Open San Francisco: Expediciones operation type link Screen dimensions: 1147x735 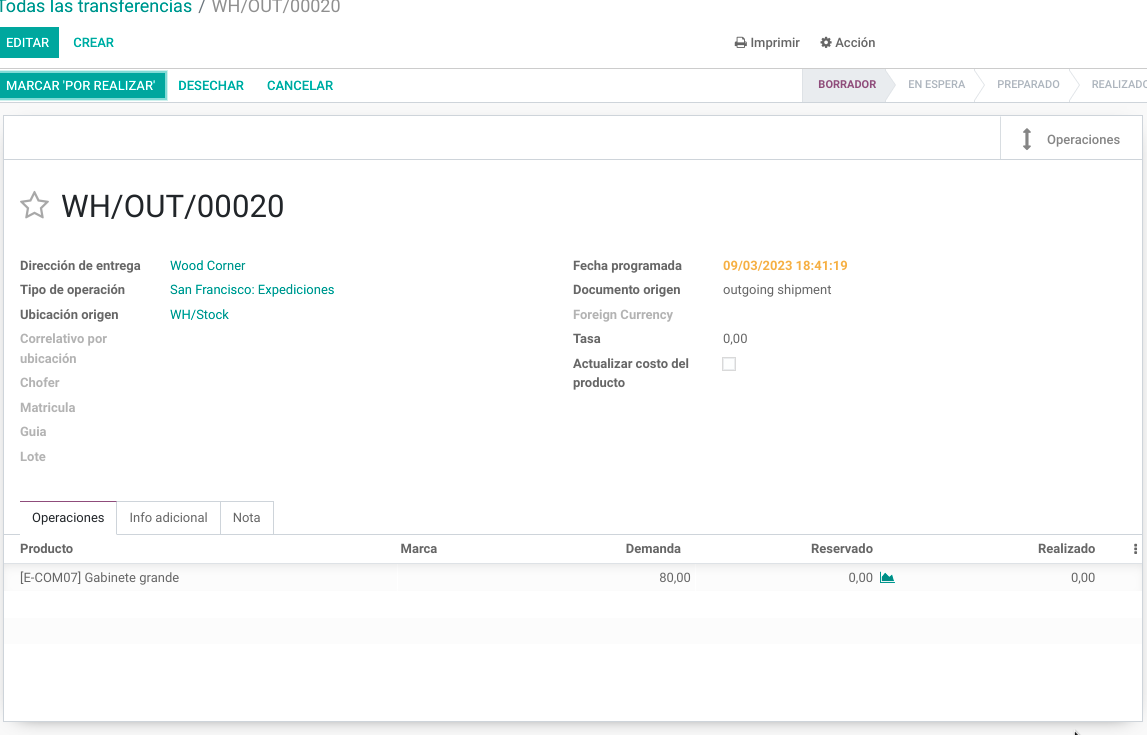coord(252,290)
